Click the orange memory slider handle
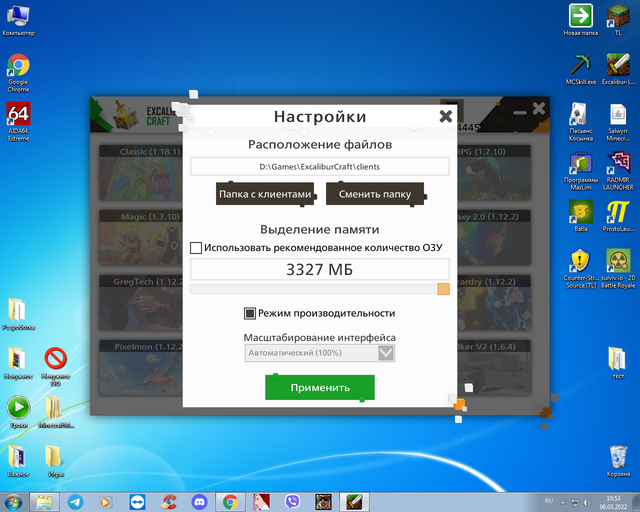Image resolution: width=640 pixels, height=512 pixels. 443,289
